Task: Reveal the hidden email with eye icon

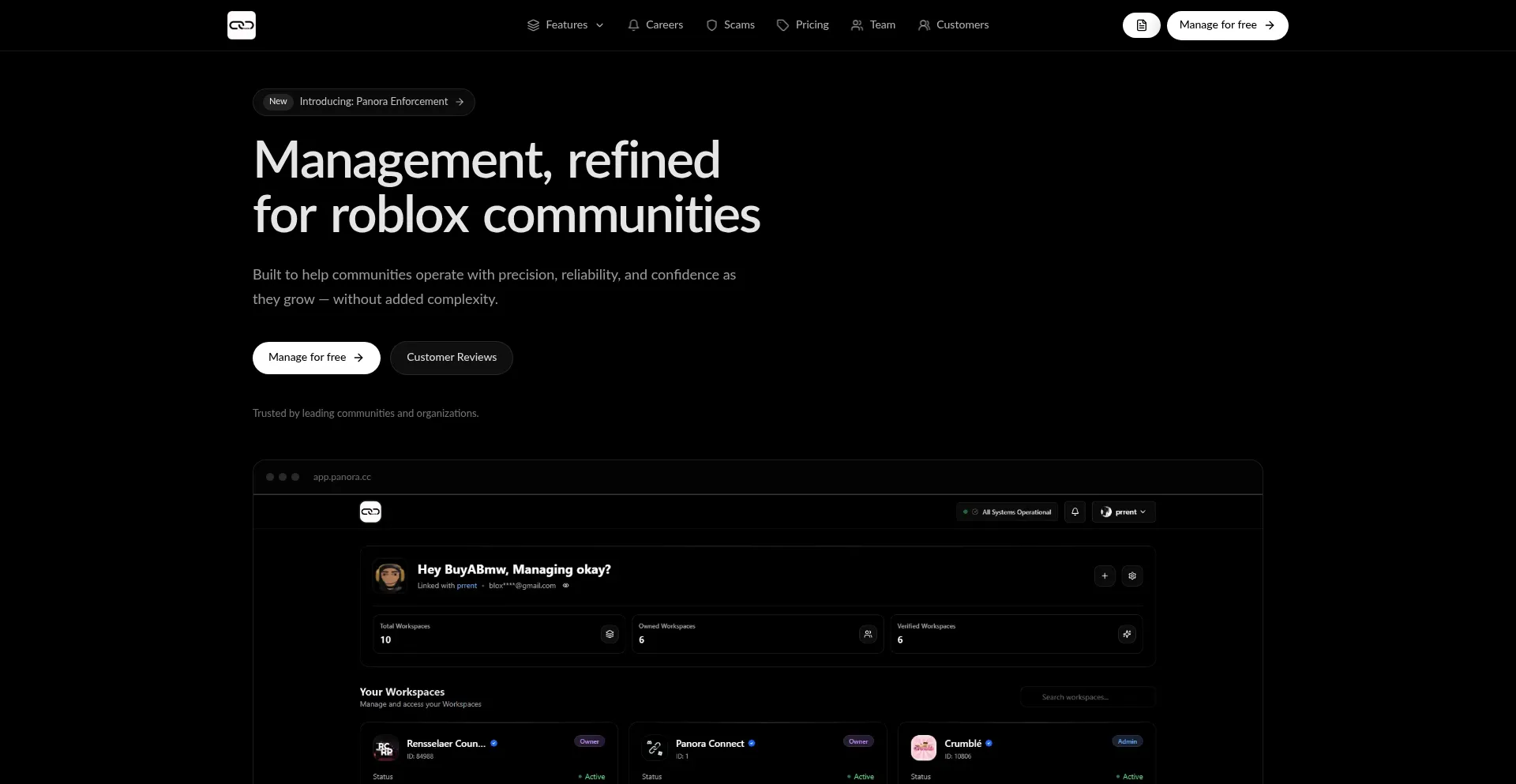Action: point(565,586)
